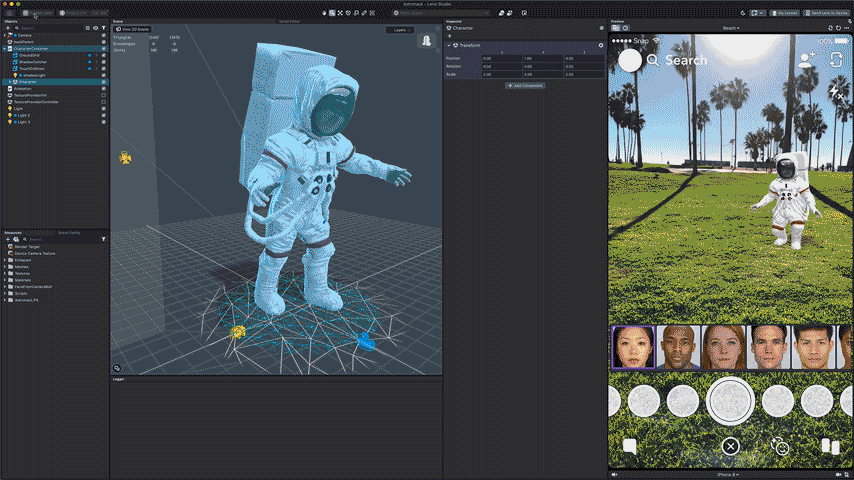
Task: Click the ghost icon beside World Space dropdown
Action: pos(502,13)
